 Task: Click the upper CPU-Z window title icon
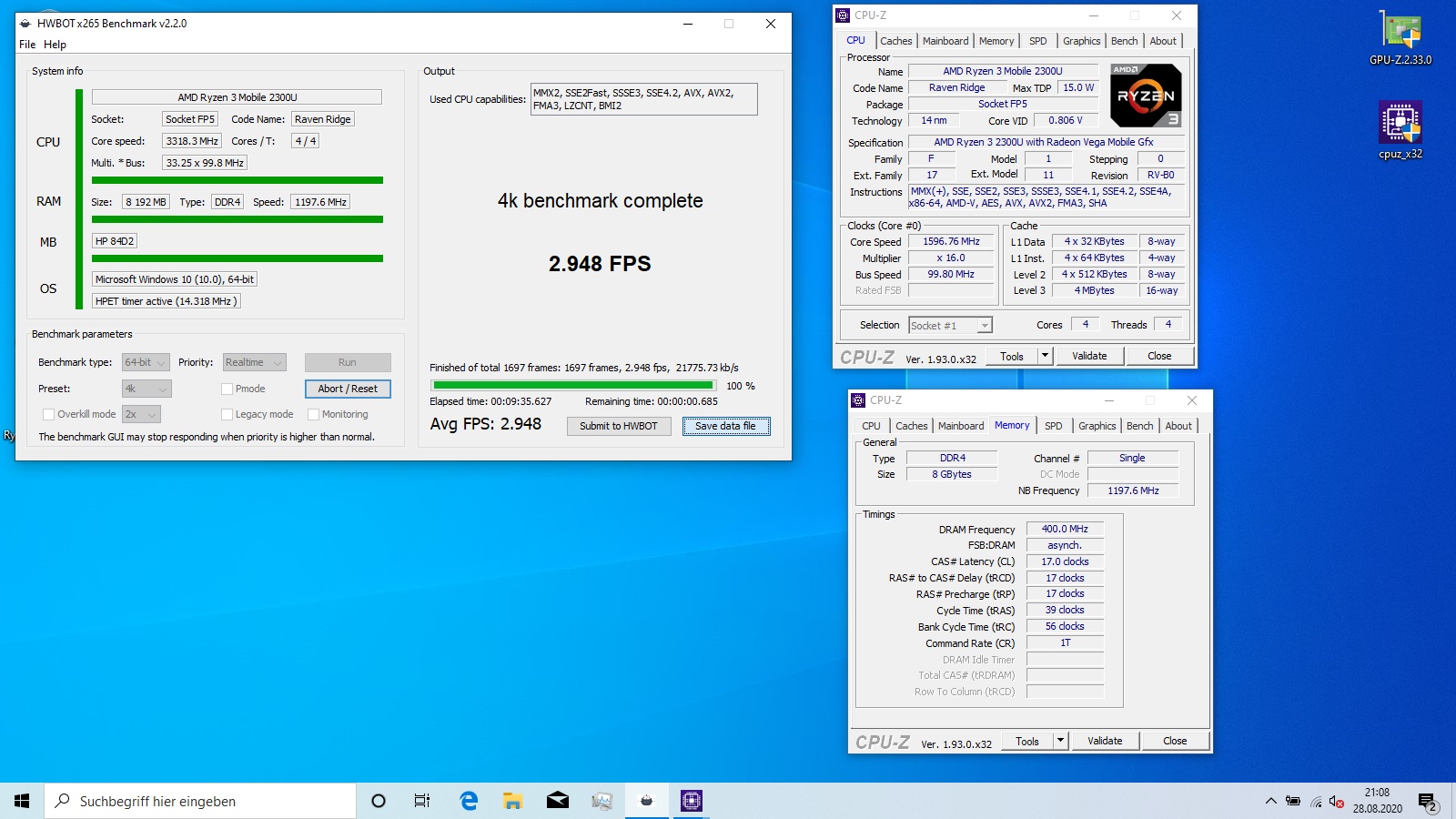point(843,15)
